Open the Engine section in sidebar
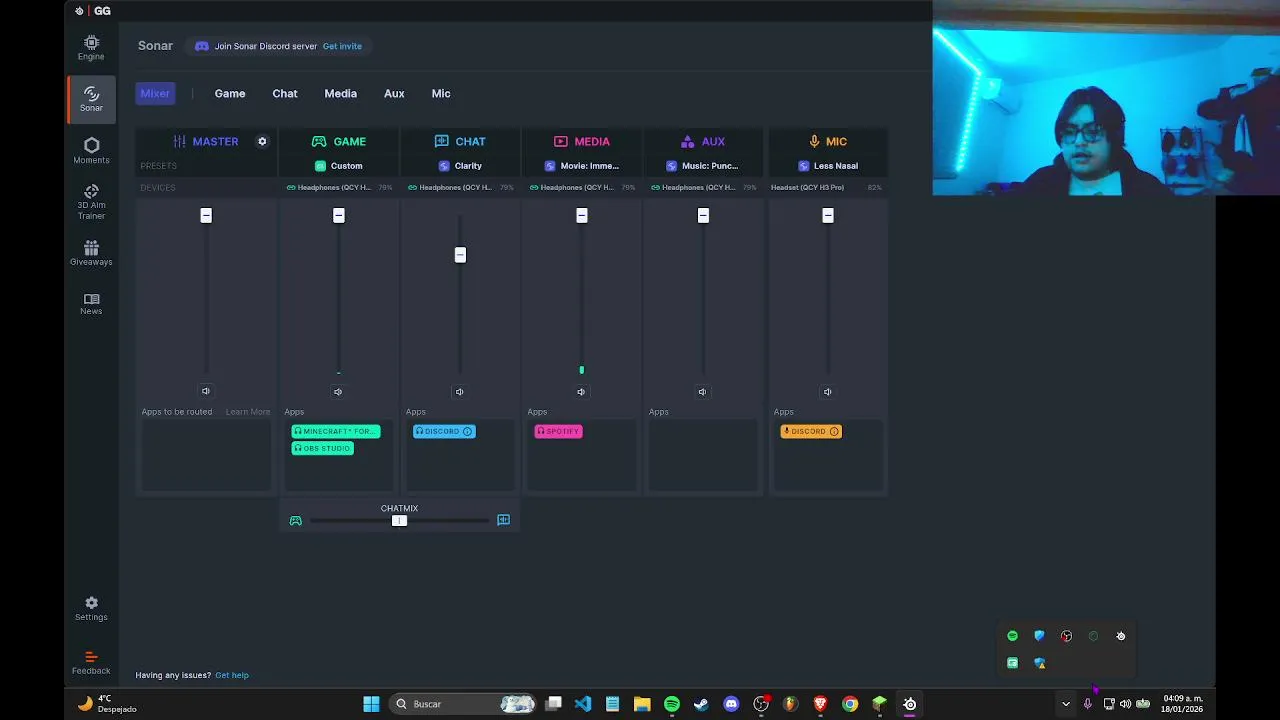 coord(91,47)
